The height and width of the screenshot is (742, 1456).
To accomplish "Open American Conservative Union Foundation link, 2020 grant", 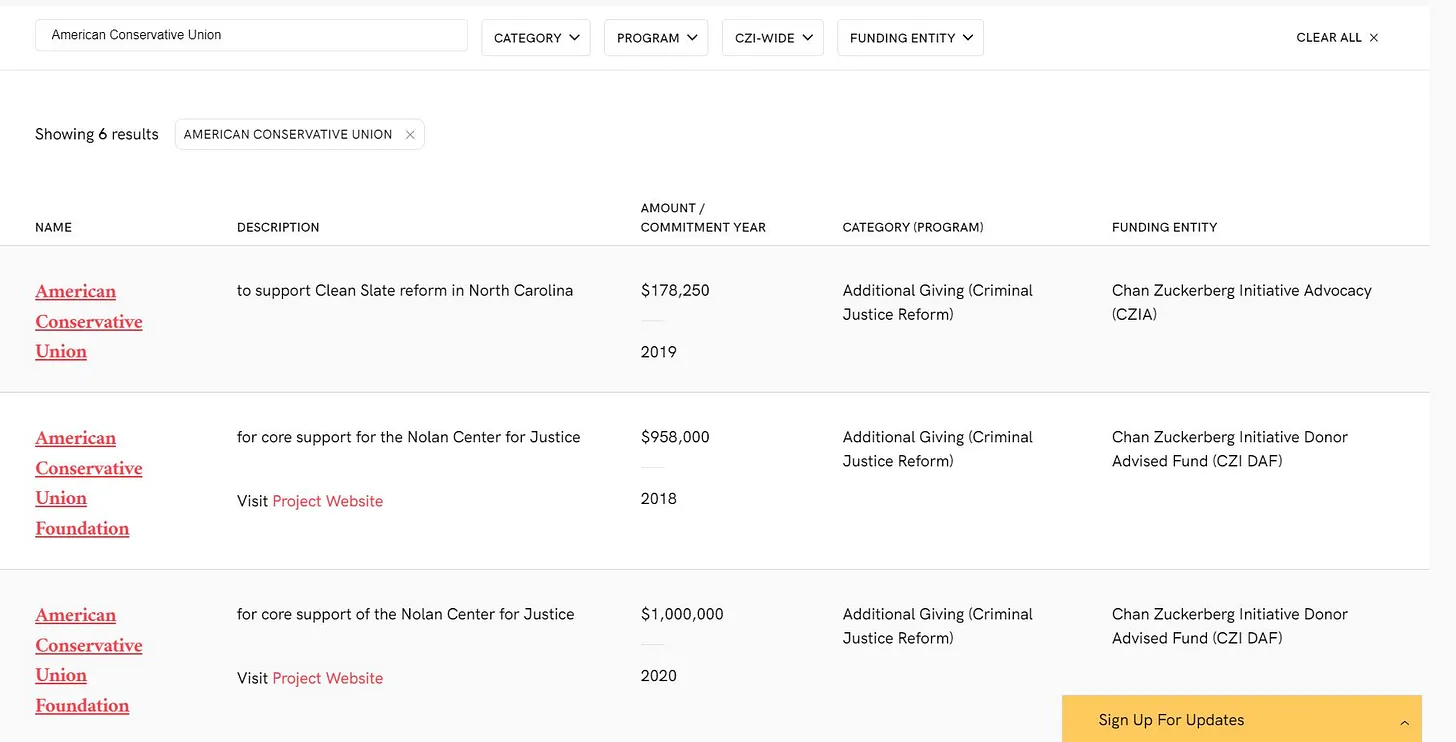I will (x=89, y=660).
